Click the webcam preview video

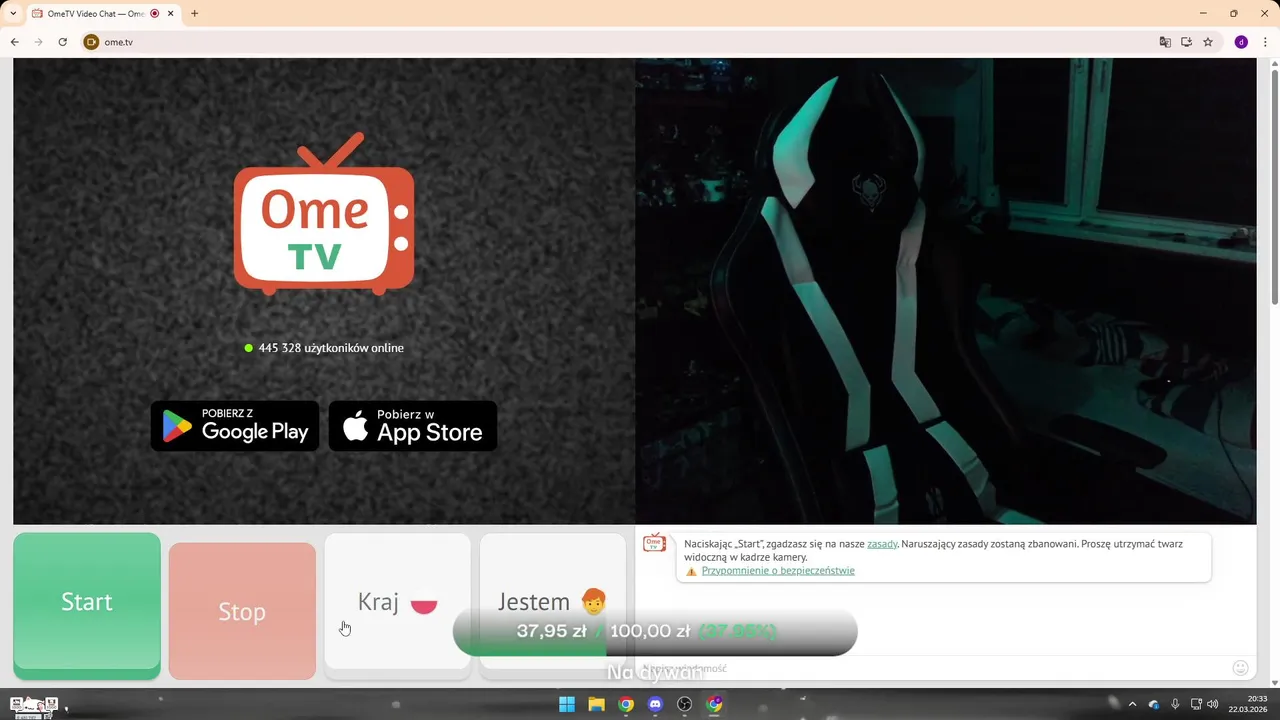click(x=945, y=291)
